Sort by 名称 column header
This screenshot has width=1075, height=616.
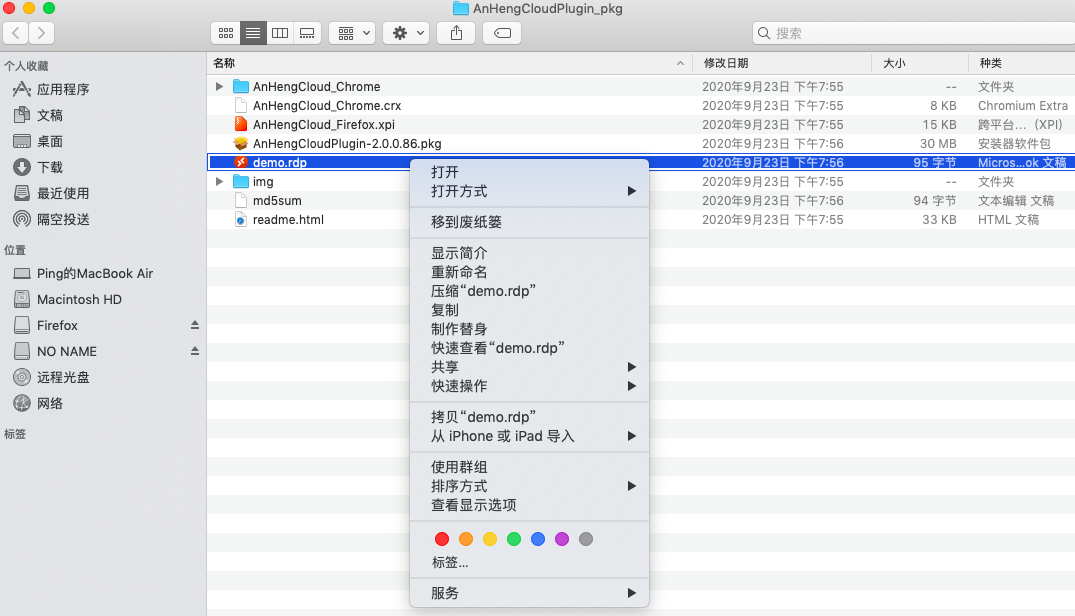point(450,63)
